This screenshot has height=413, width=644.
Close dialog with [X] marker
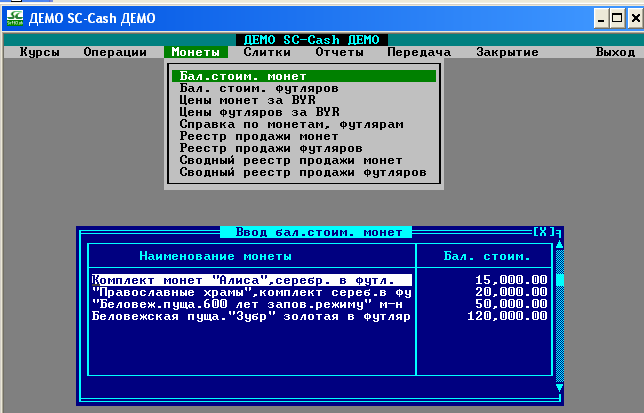543,232
